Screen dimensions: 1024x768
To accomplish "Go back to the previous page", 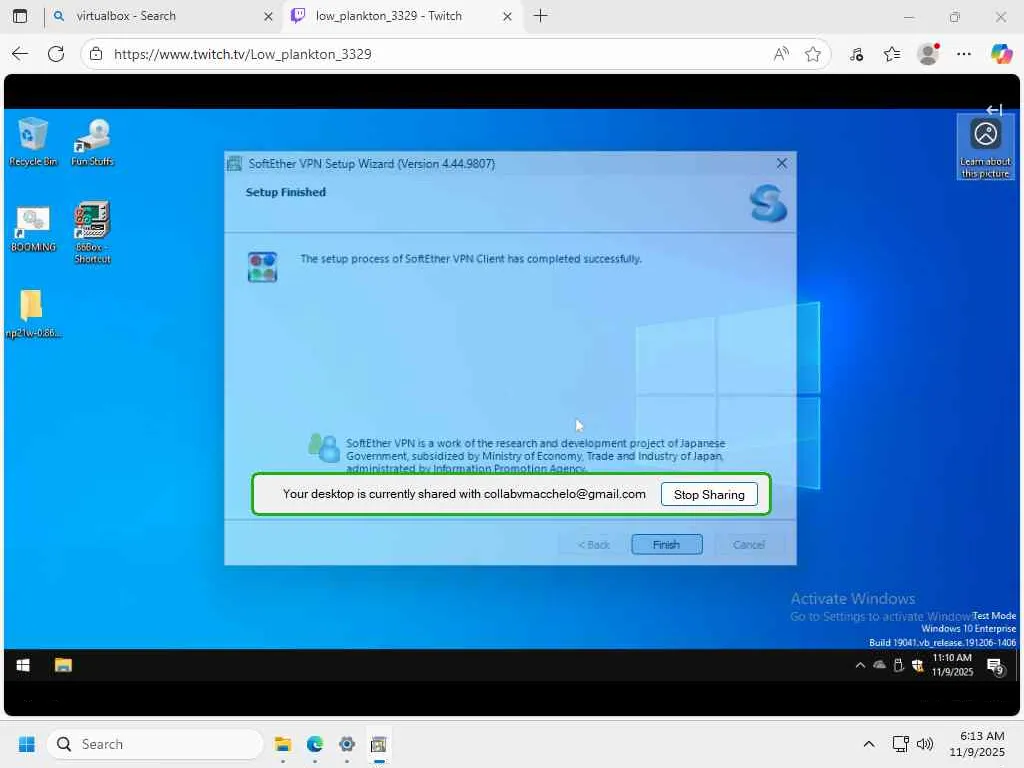I will click(20, 54).
